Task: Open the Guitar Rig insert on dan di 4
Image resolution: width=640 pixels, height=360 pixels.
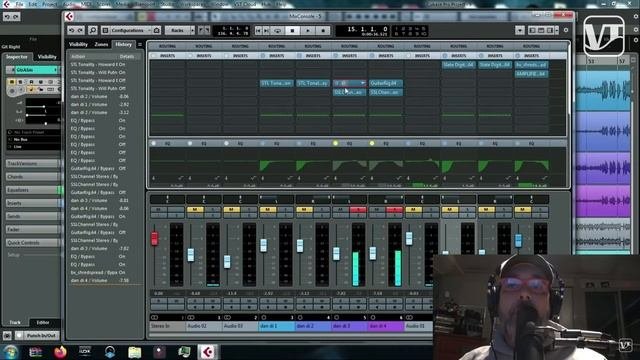Action: coord(385,83)
